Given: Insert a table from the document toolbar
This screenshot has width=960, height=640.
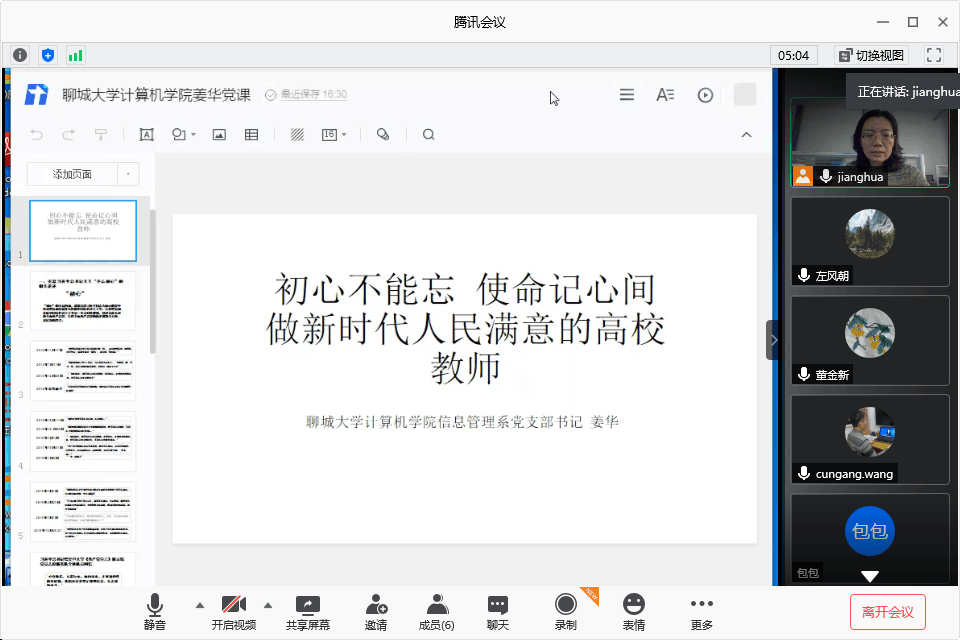Looking at the screenshot, I should (x=252, y=135).
